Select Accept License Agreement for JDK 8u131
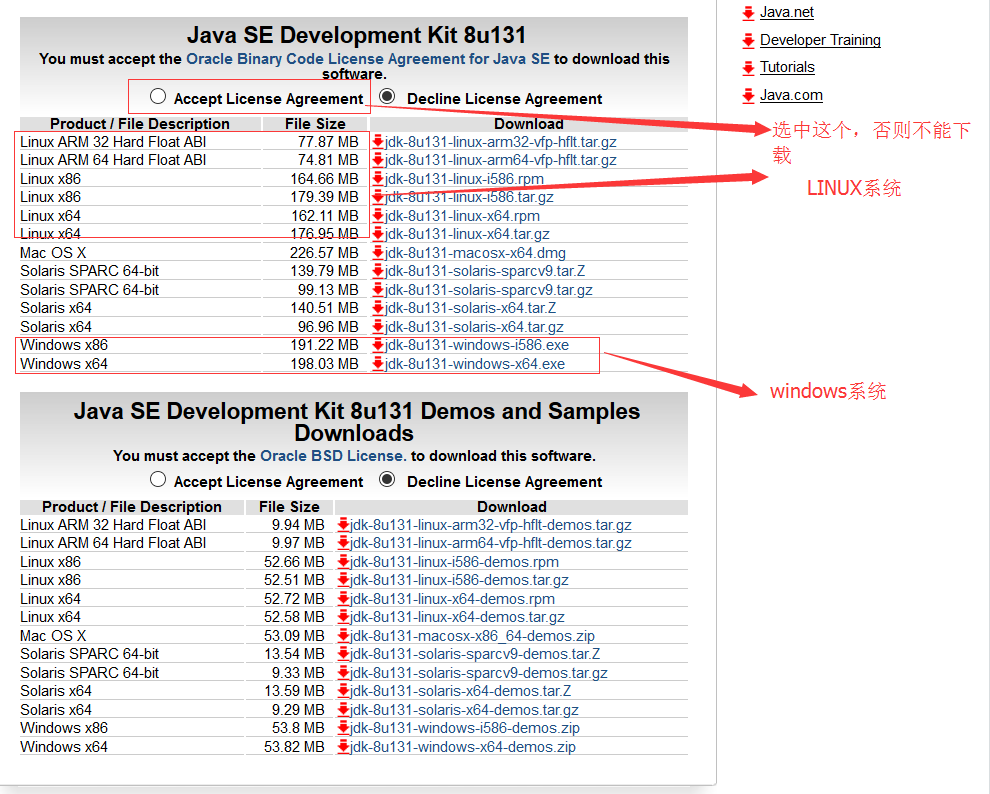 (158, 97)
